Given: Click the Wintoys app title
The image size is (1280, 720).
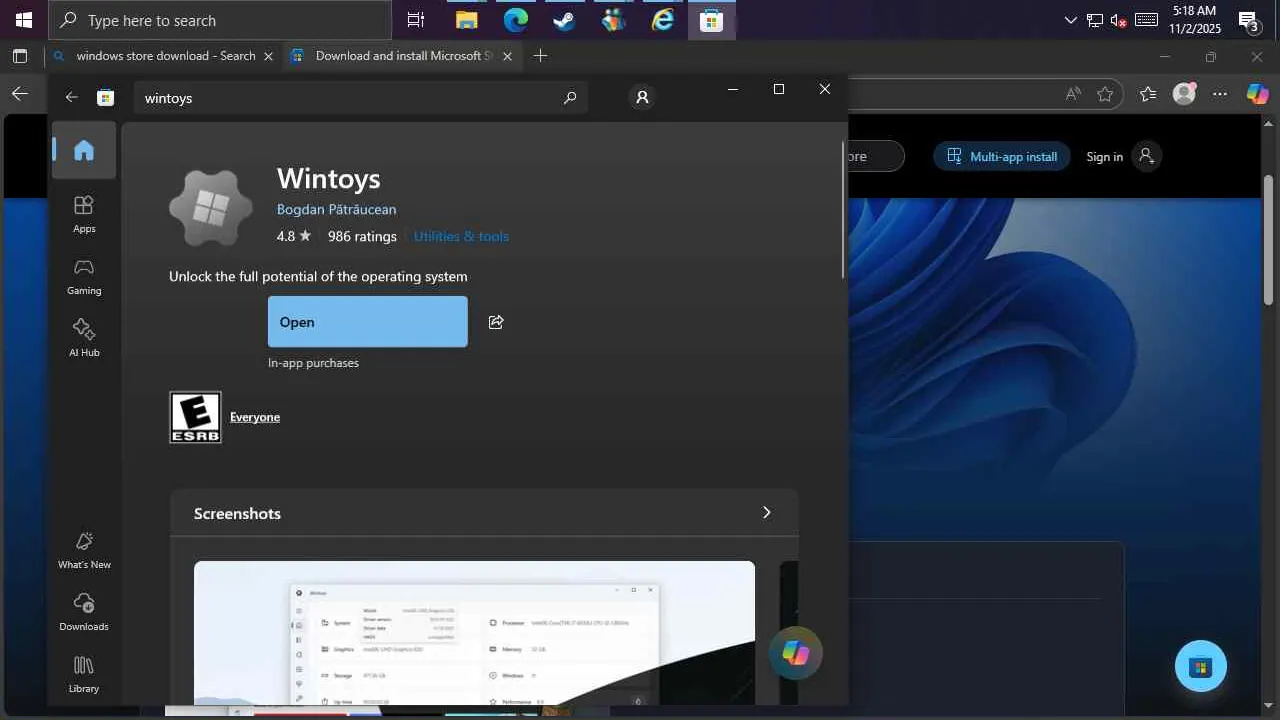Looking at the screenshot, I should pyautogui.click(x=329, y=178).
